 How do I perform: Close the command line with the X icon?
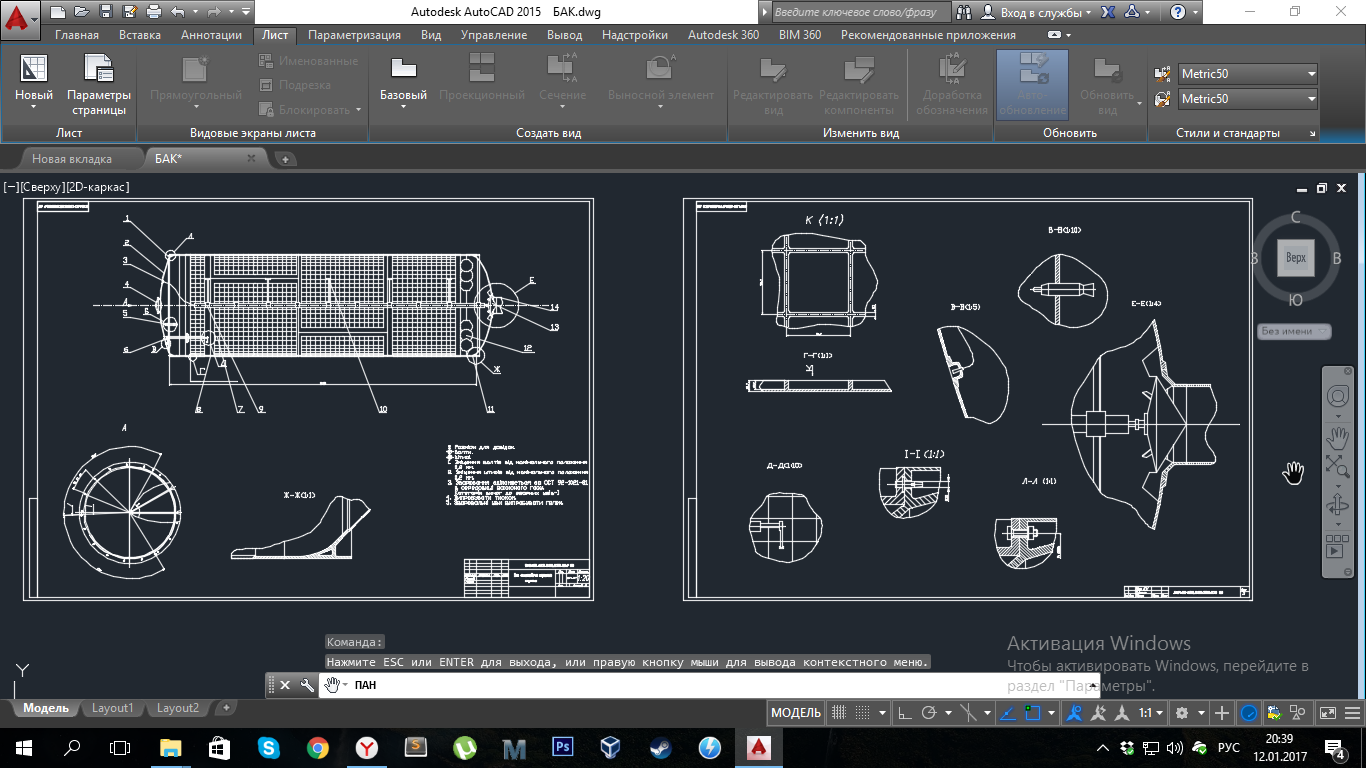pos(285,685)
